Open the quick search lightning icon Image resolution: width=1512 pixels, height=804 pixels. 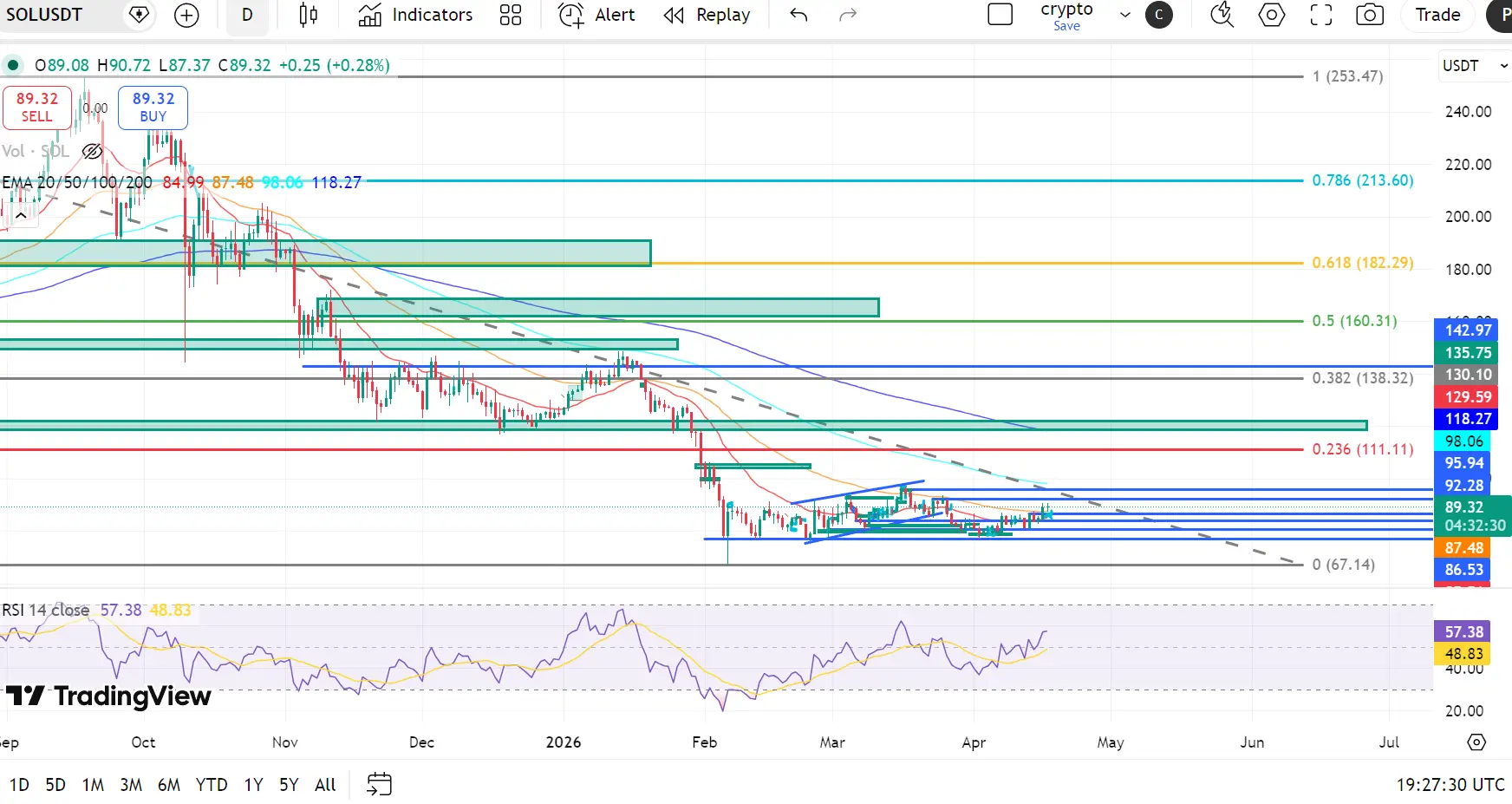1222,15
